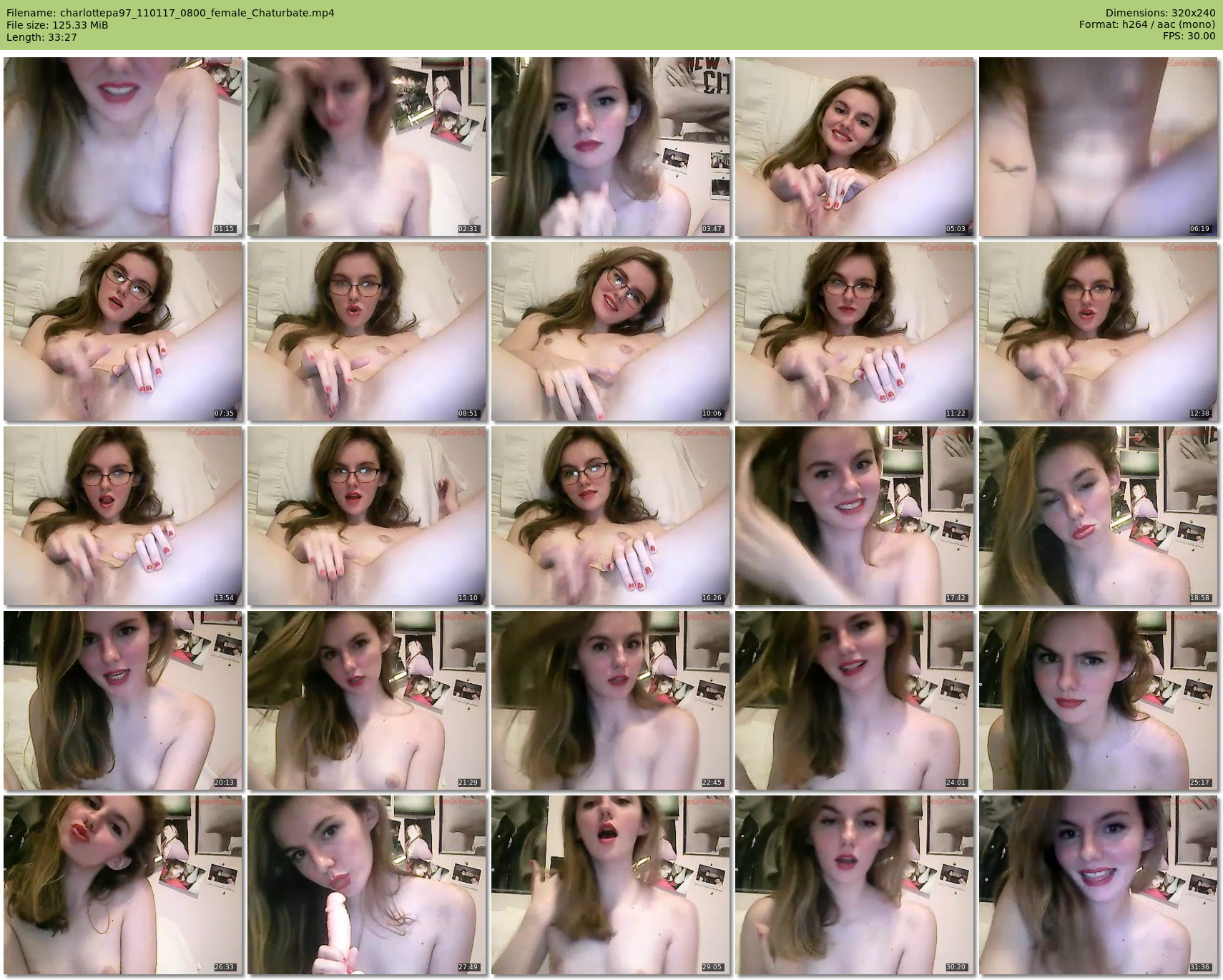Click the File size line in header
1223x980 pixels.
pos(57,25)
